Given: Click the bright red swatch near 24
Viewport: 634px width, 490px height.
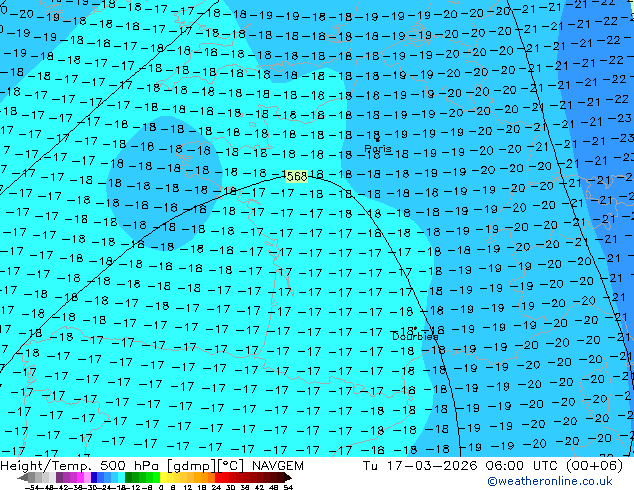Looking at the screenshot, I should (218, 478).
